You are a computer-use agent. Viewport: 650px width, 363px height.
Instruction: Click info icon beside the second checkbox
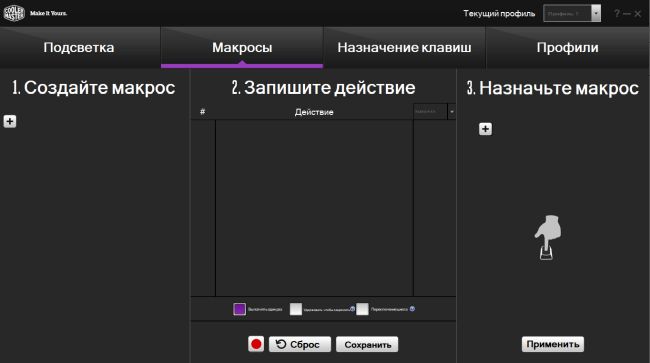[352, 309]
